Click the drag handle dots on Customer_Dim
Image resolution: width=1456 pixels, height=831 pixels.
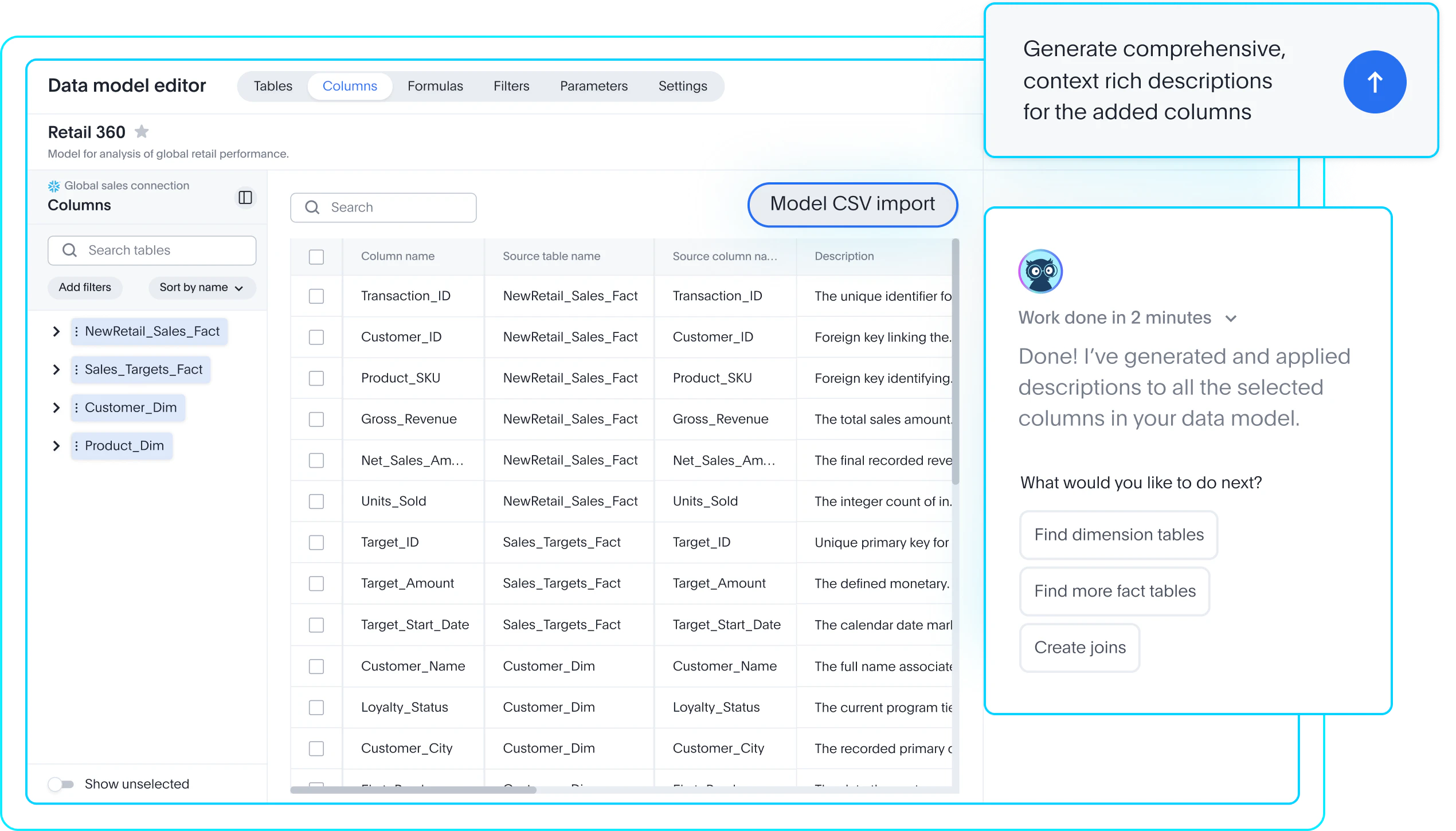point(76,407)
